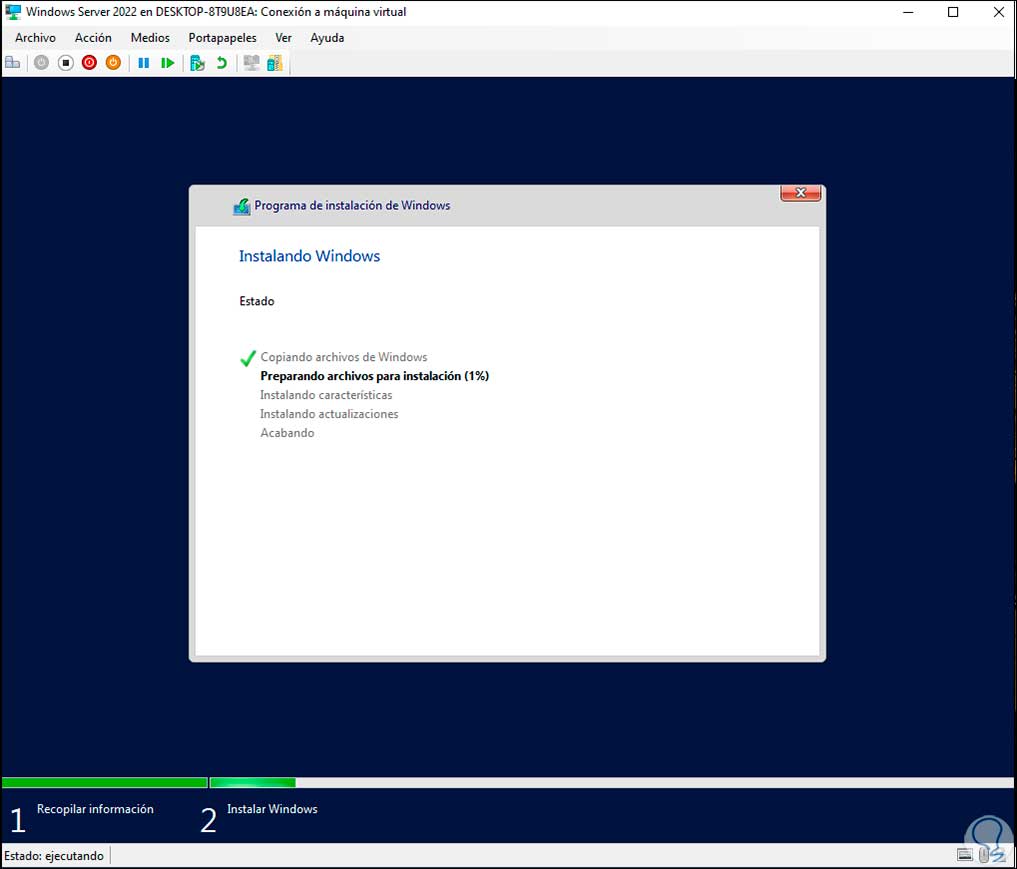Screen dimensions: 1017x869
Task: Click the red Shut Down icon
Action: pos(90,63)
